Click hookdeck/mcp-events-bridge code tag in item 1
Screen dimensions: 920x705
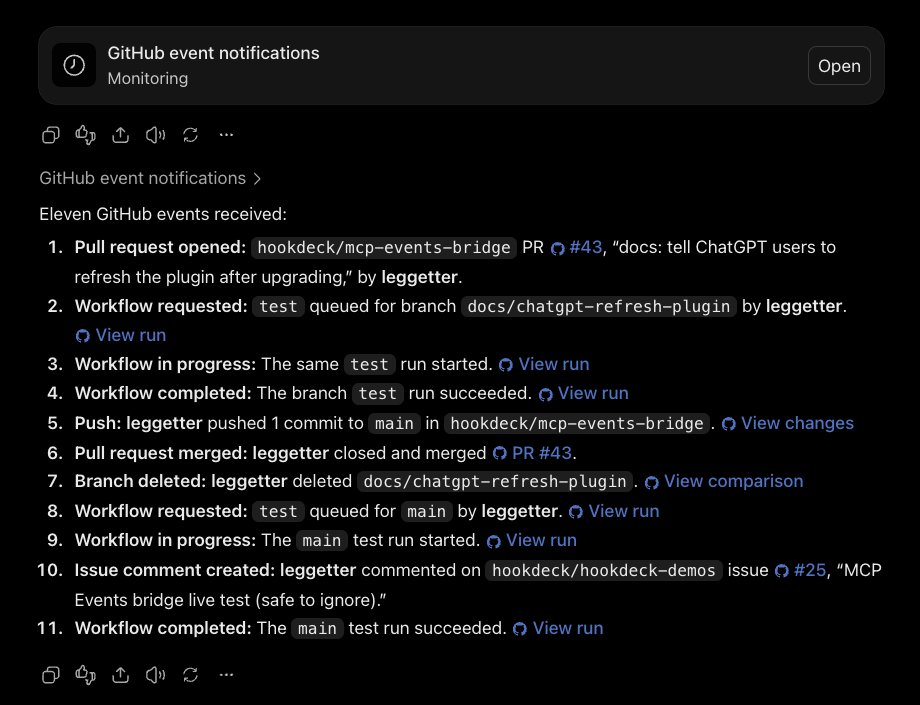[384, 248]
